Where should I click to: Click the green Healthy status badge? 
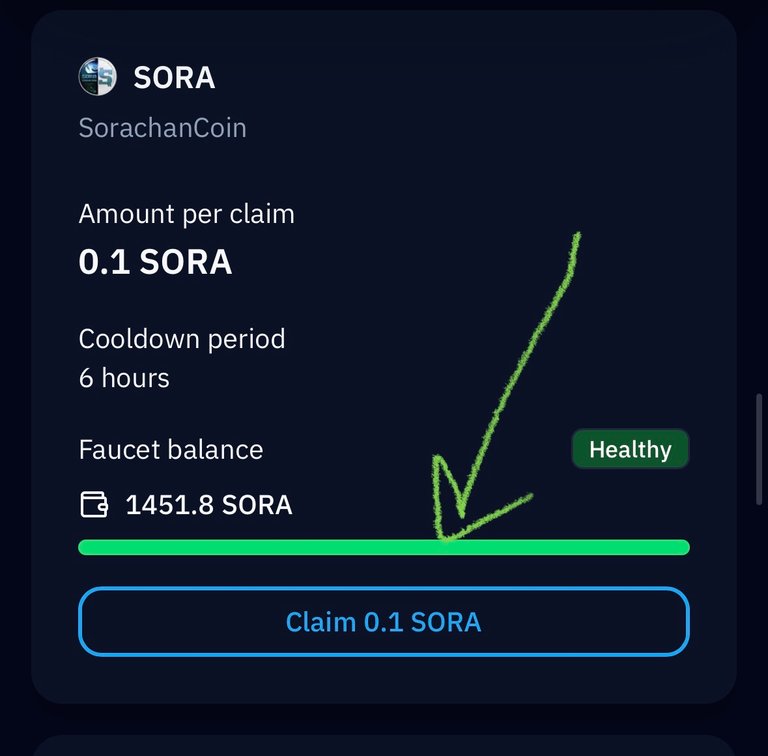click(630, 450)
